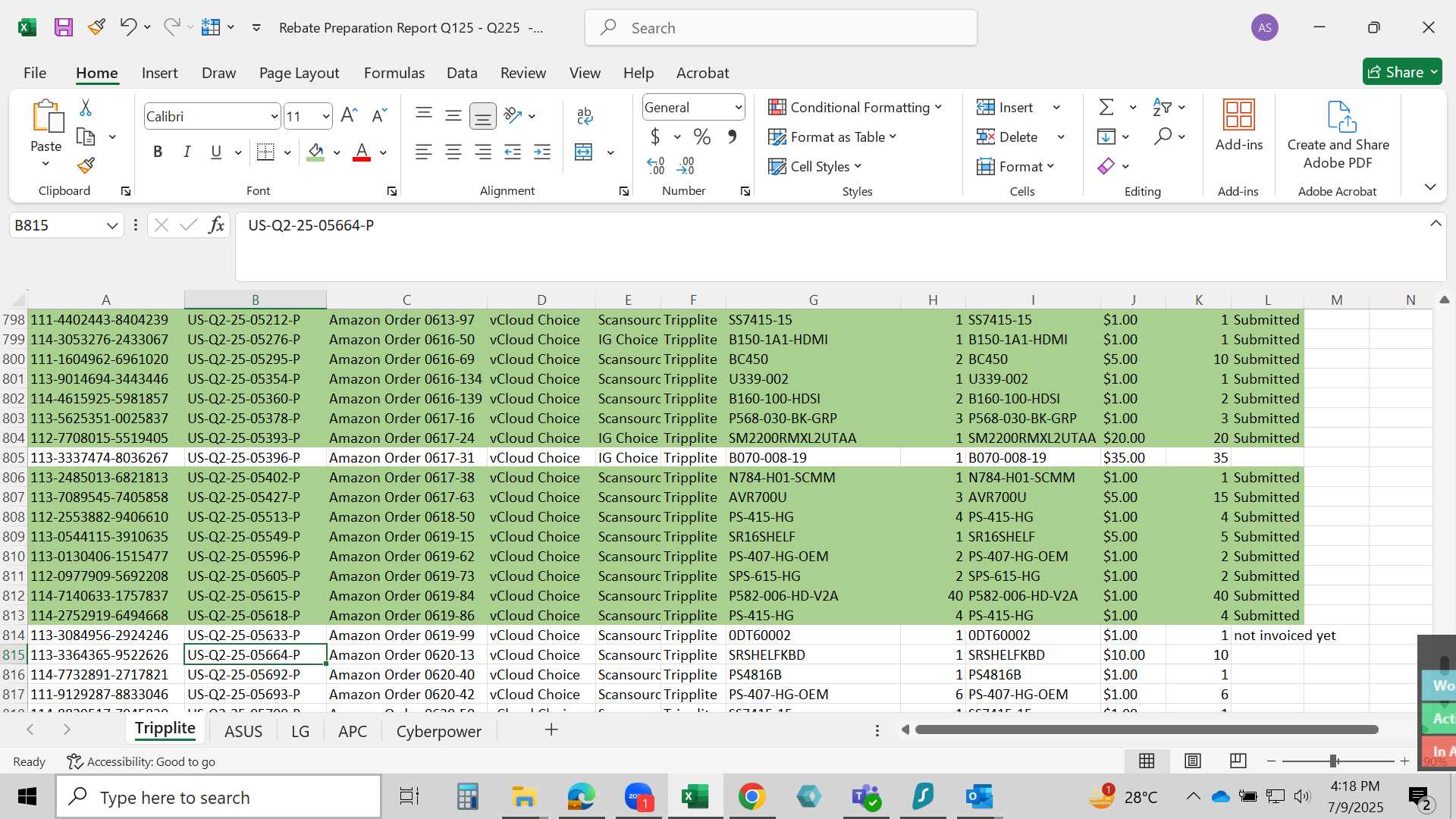
Task: Toggle Underline formatting
Action: (x=216, y=152)
